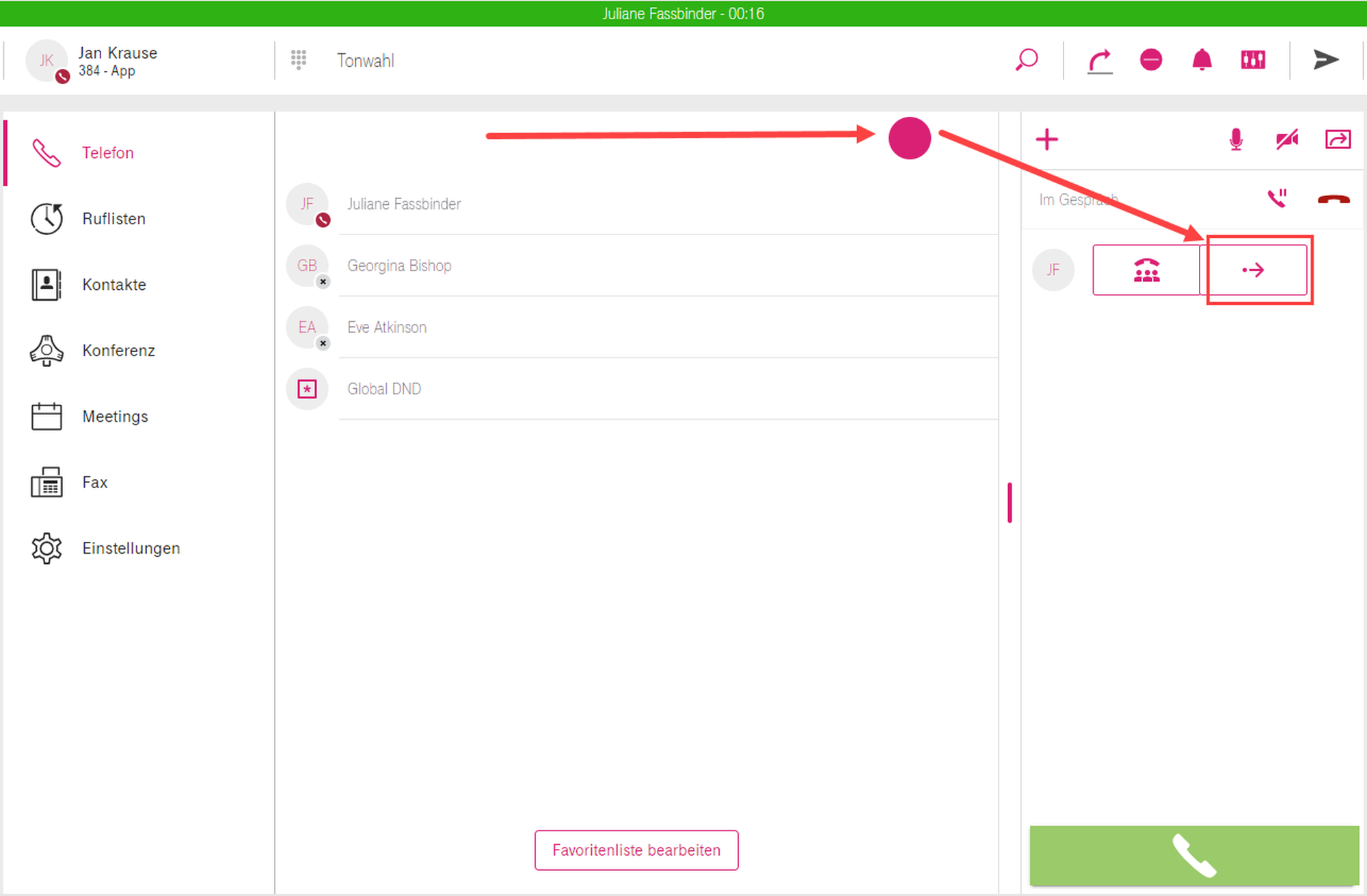Add a call with the plus icon

coord(1046,139)
